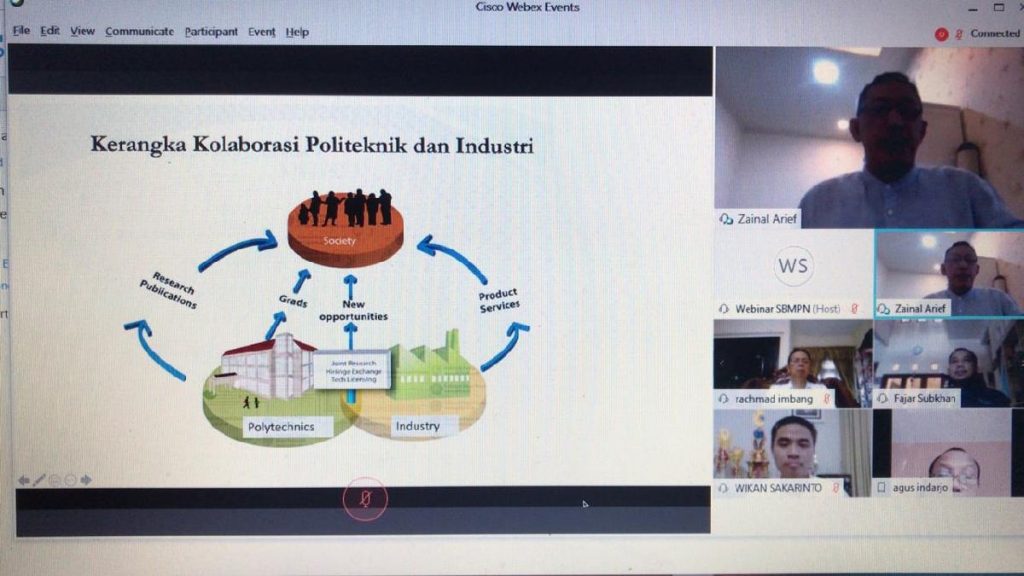Screen dimensions: 1024x576
Task: Click the rachmad imbang name label
Action: coord(774,398)
